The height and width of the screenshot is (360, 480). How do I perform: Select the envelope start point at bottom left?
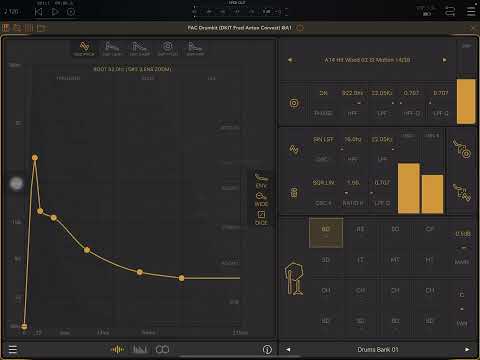(24, 326)
